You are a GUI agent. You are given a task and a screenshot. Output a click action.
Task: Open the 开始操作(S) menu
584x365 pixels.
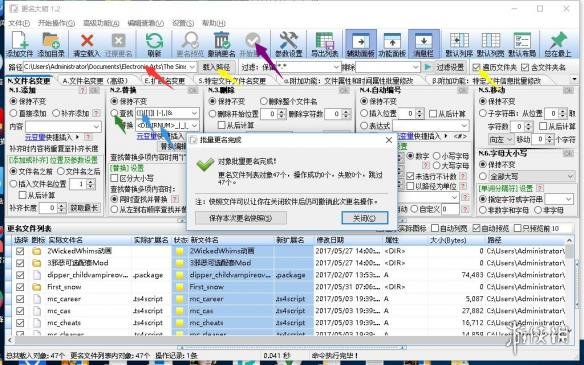tap(56, 23)
